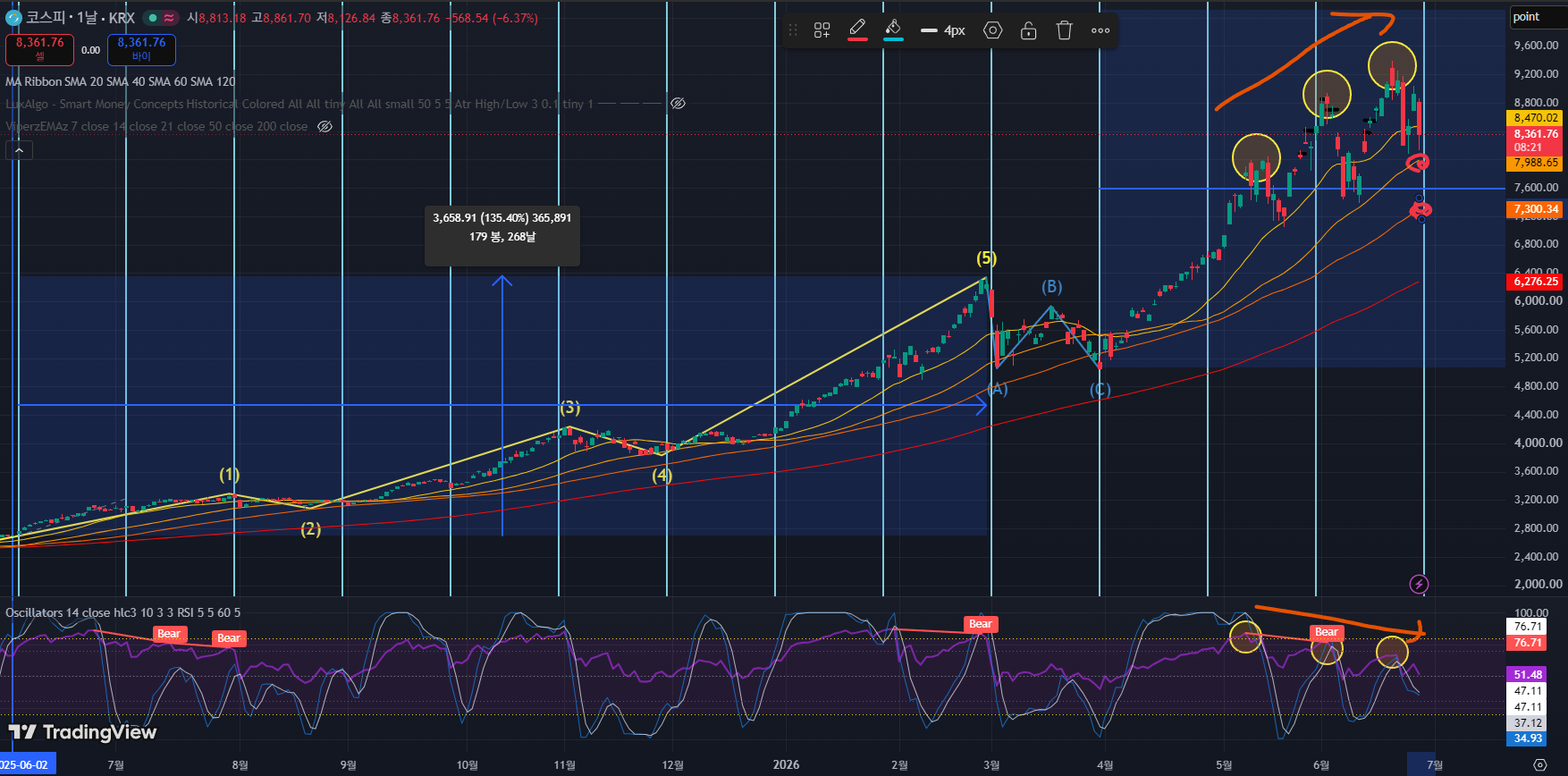
Task: Show the ViperzEMAz indicator via eye icon
Action: coord(325,126)
